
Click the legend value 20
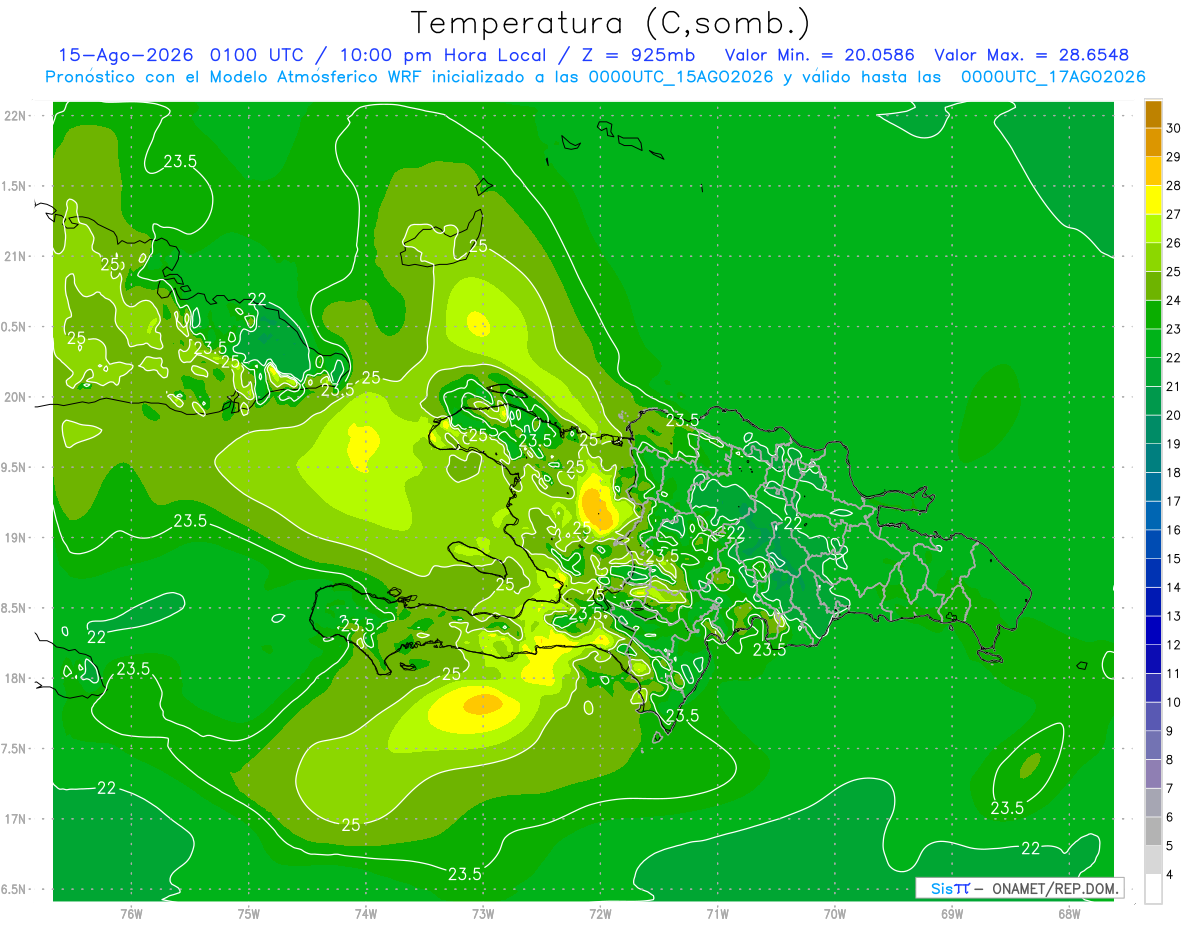click(x=1174, y=415)
